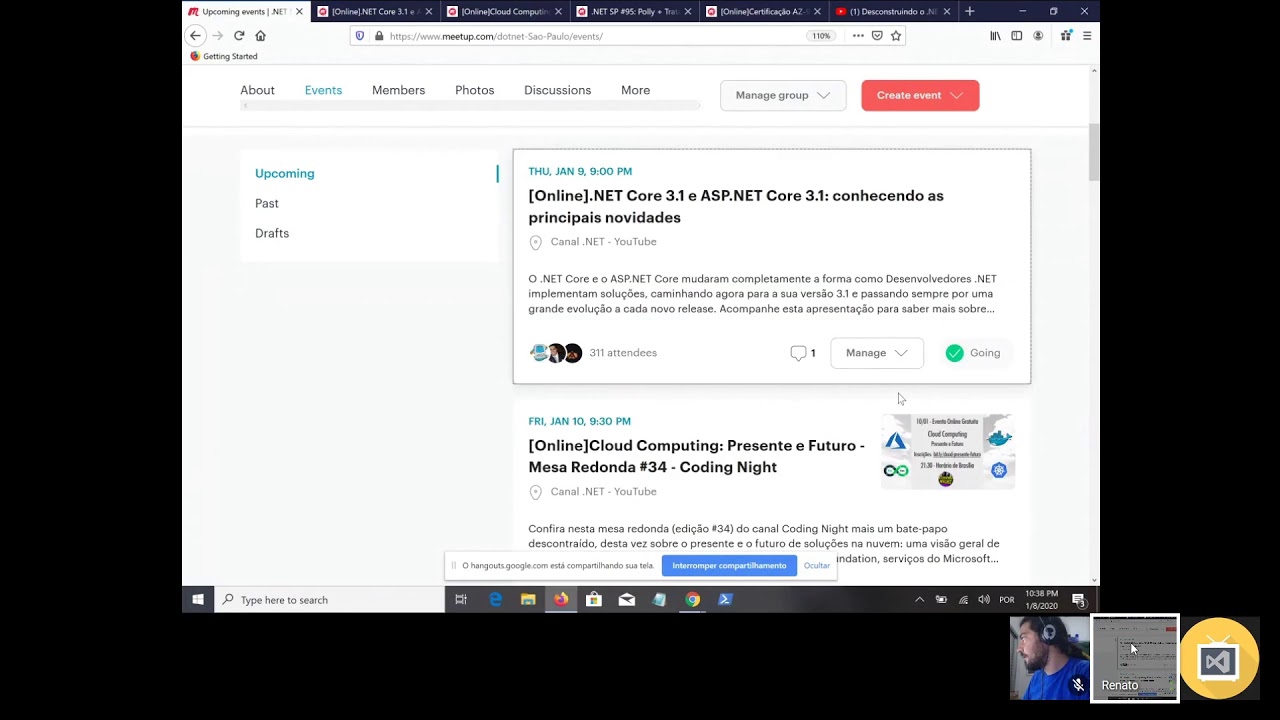The height and width of the screenshot is (720, 1280).
Task: Open the Cloud Computing: Presente e Futuro event title
Action: click(697, 456)
